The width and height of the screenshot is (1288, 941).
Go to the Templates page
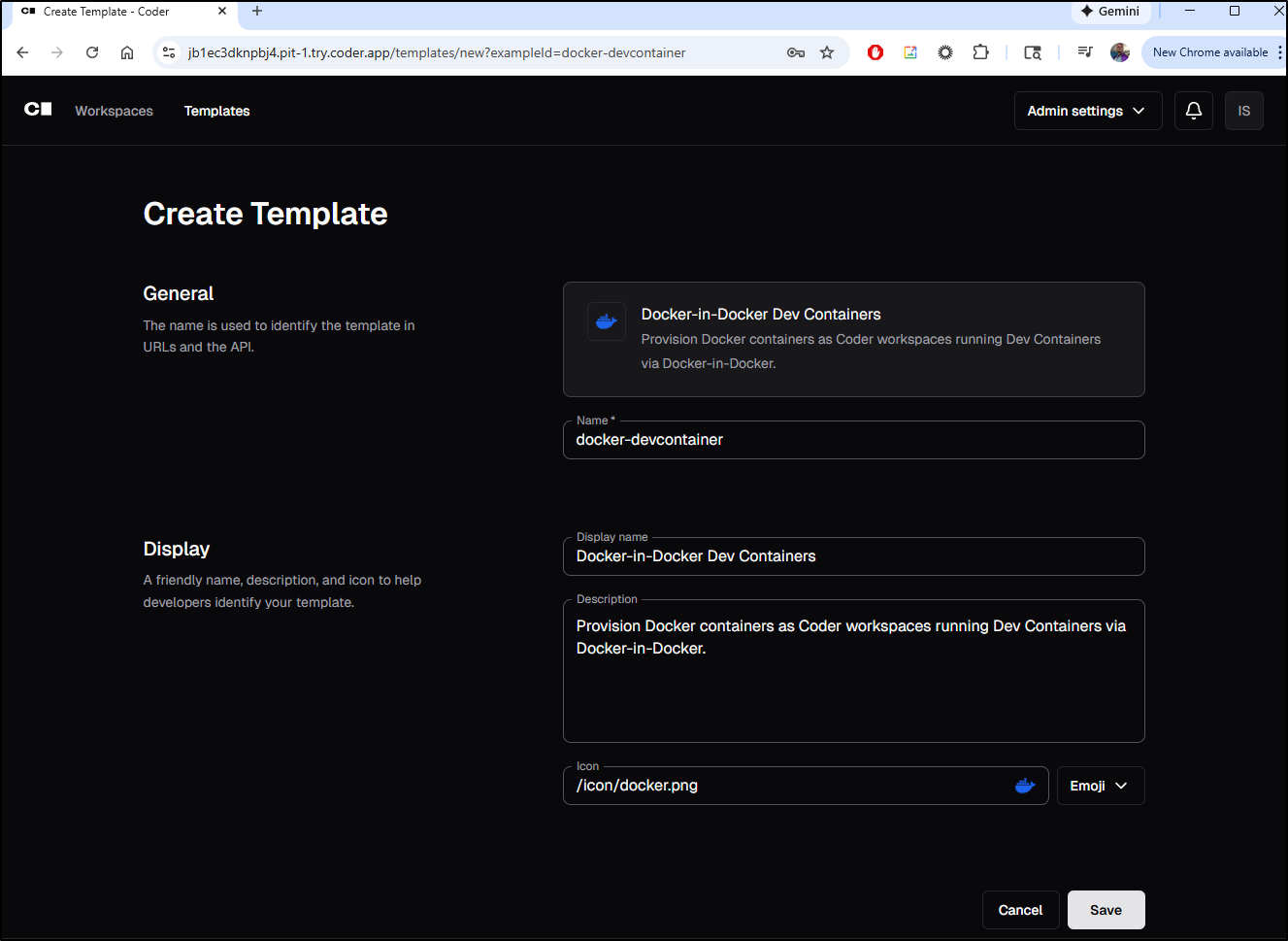(x=216, y=111)
